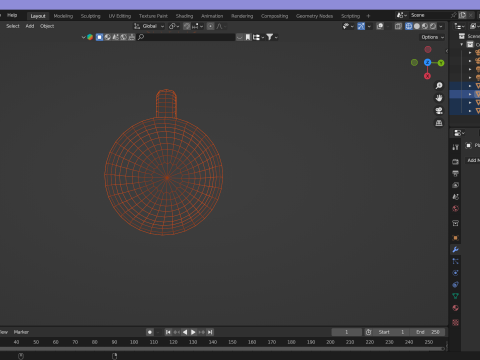
Task: Enable wireframe viewport shading
Action: point(409,26)
